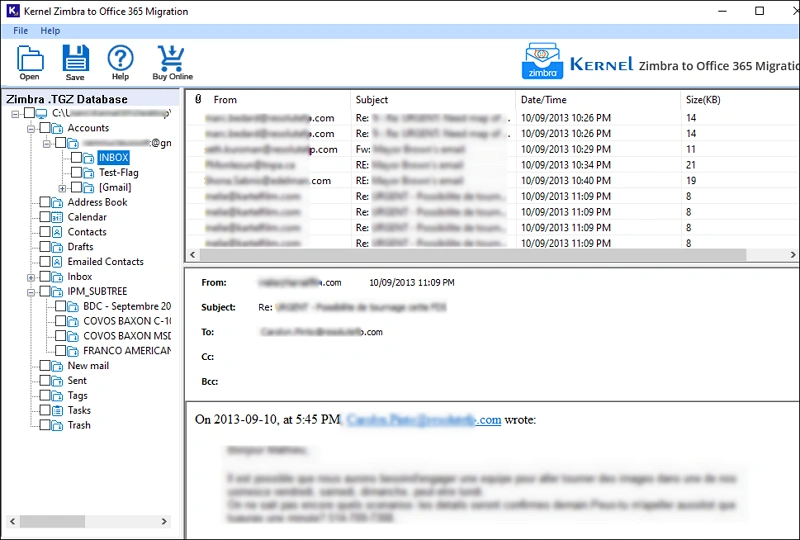Select the Test-Flag folder label
This screenshot has width=800, height=540.
(118, 173)
